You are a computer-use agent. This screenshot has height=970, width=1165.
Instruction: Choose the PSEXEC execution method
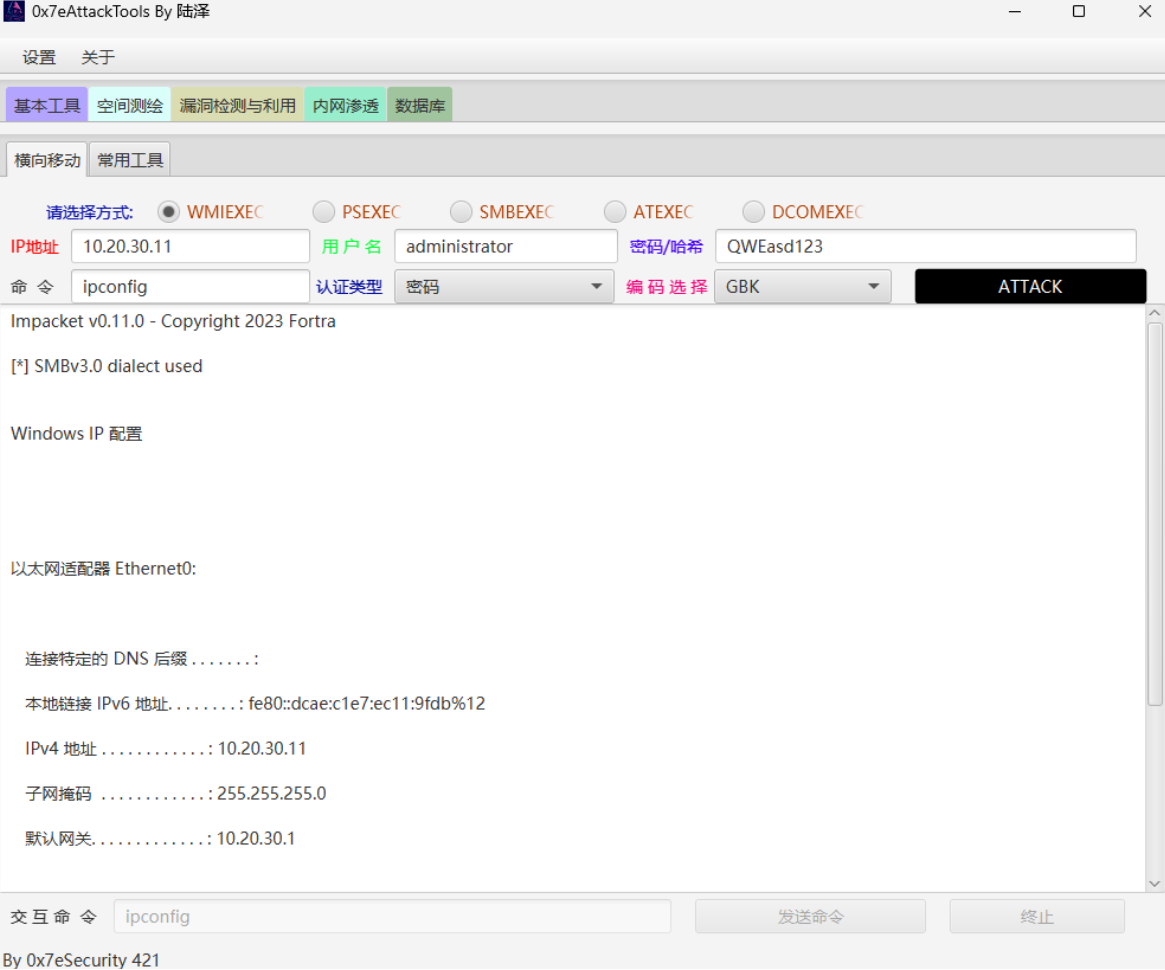click(x=324, y=212)
